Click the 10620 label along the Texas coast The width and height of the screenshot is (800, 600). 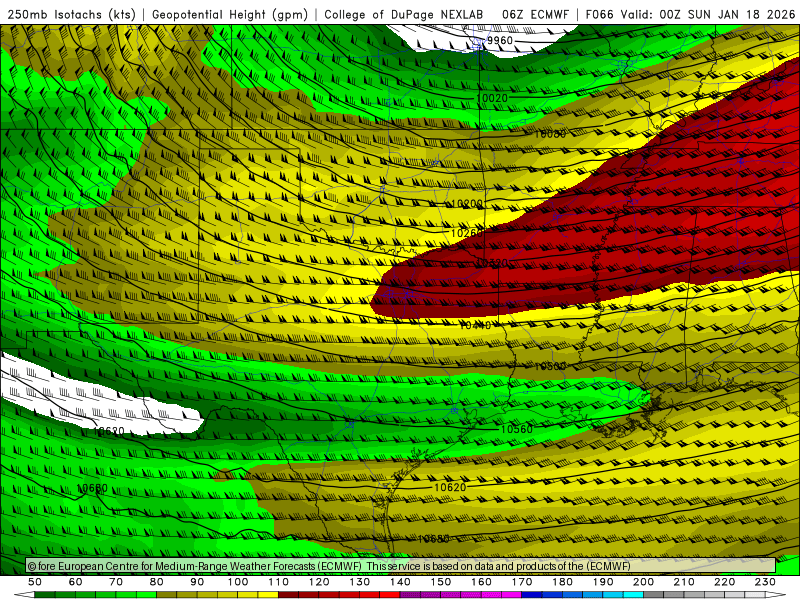tap(450, 487)
